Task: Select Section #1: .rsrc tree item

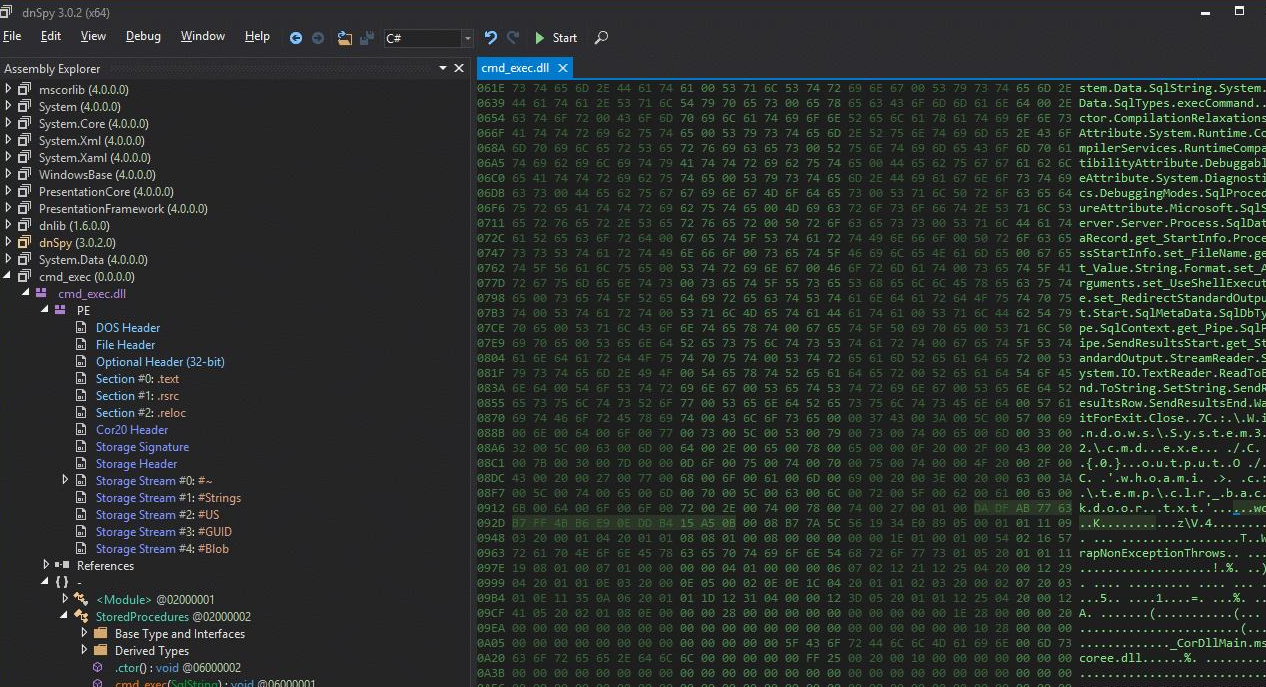Action: pos(138,396)
